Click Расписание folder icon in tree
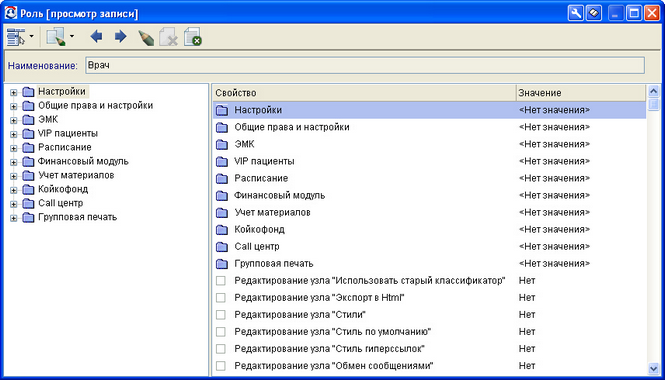Image resolution: width=665 pixels, height=380 pixels. [28, 148]
